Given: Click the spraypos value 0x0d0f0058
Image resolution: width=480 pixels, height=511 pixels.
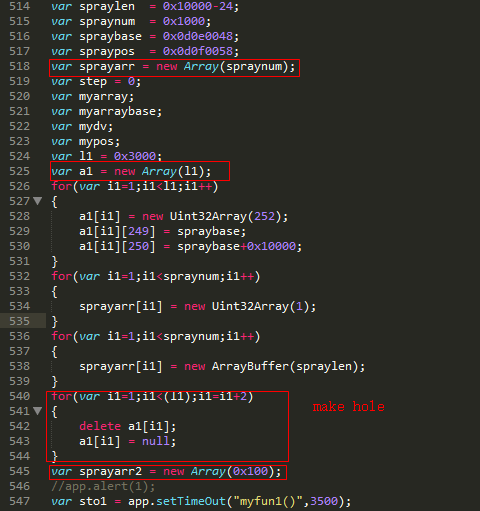Looking at the screenshot, I should coord(198,51).
